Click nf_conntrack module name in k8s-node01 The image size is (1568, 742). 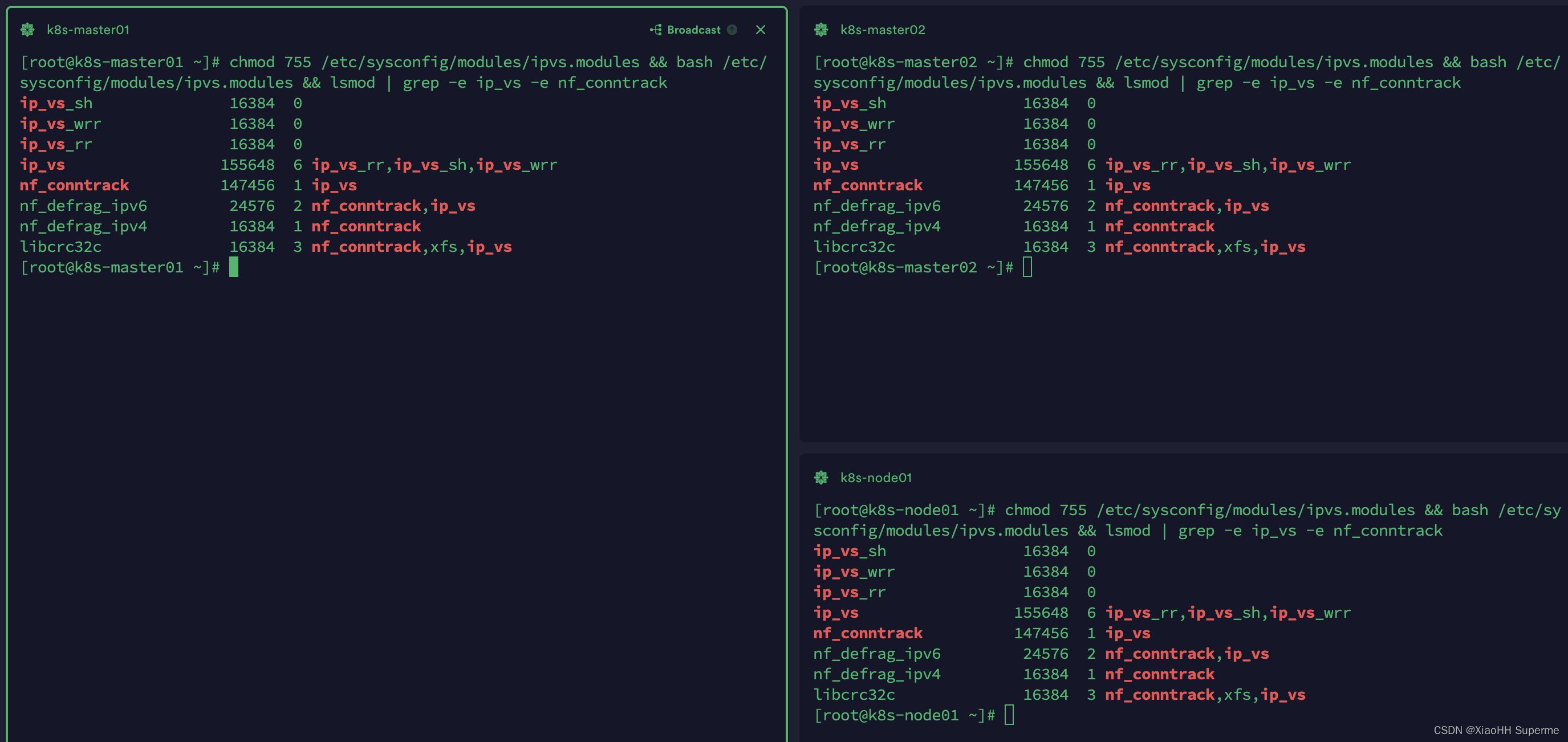(x=868, y=633)
